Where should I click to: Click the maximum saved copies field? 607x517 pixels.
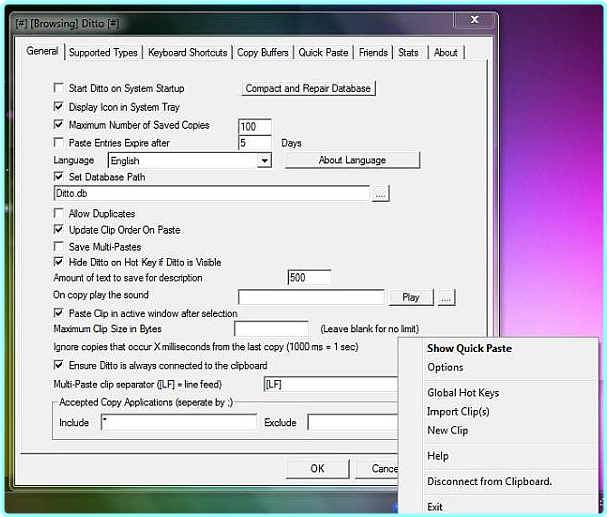point(255,127)
